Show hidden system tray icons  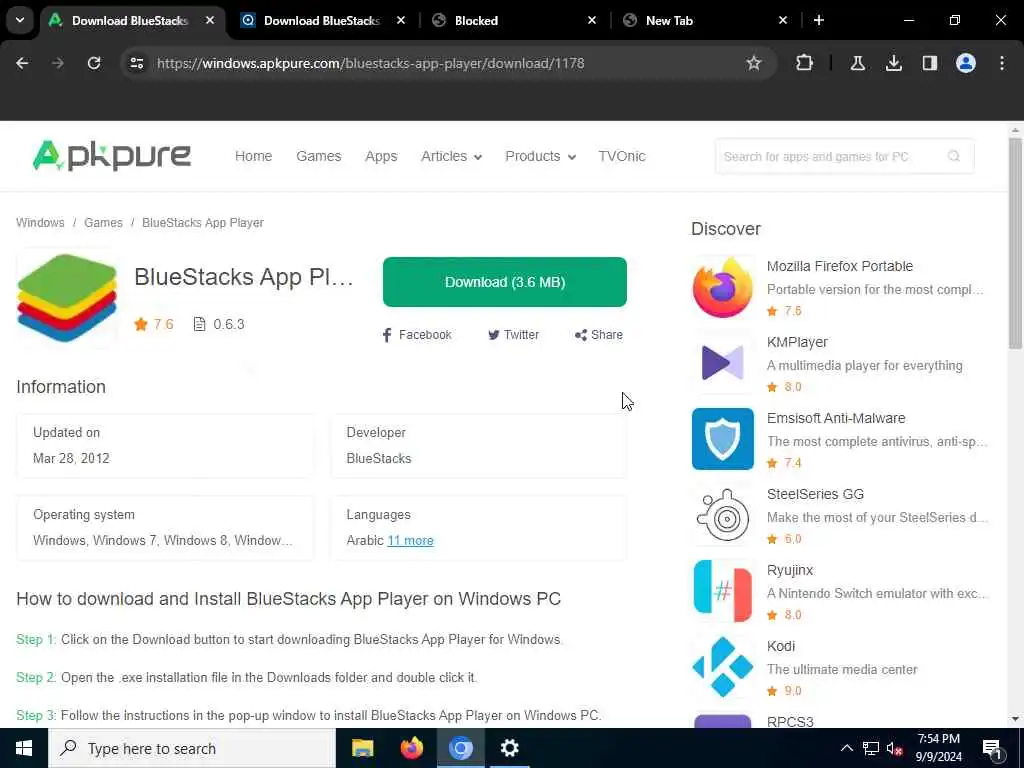(x=846, y=748)
